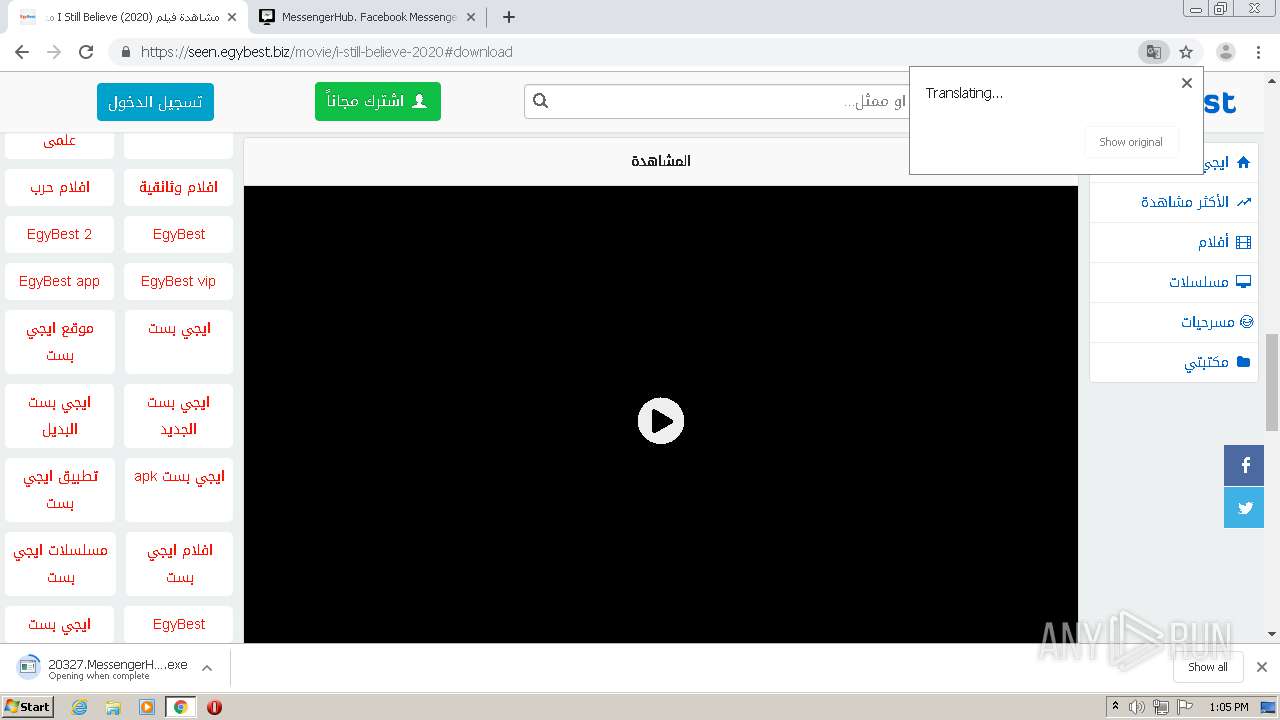This screenshot has width=1280, height=720.
Task: Click the مسلسلات ايجي بست tag
Action: point(59,564)
